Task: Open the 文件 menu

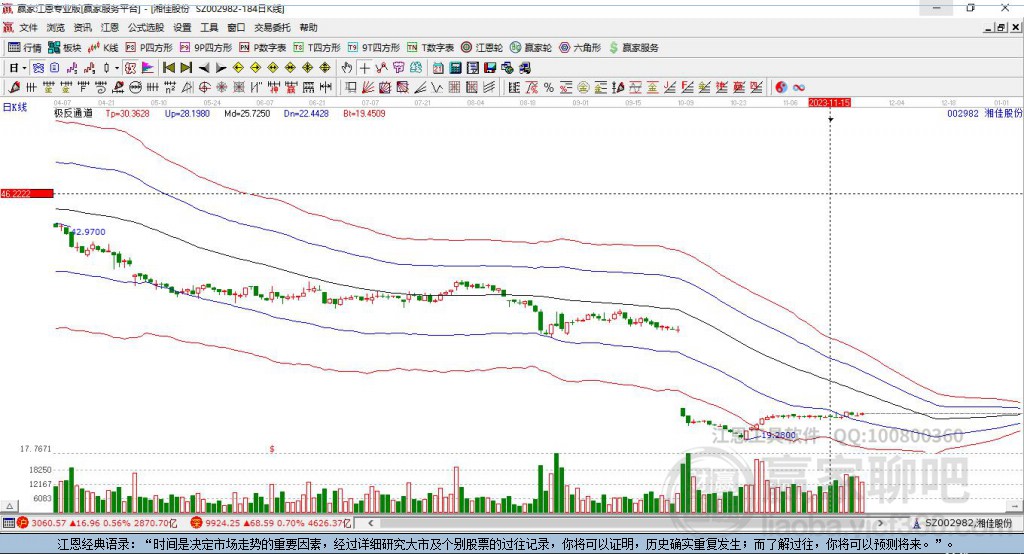Action: click(28, 27)
